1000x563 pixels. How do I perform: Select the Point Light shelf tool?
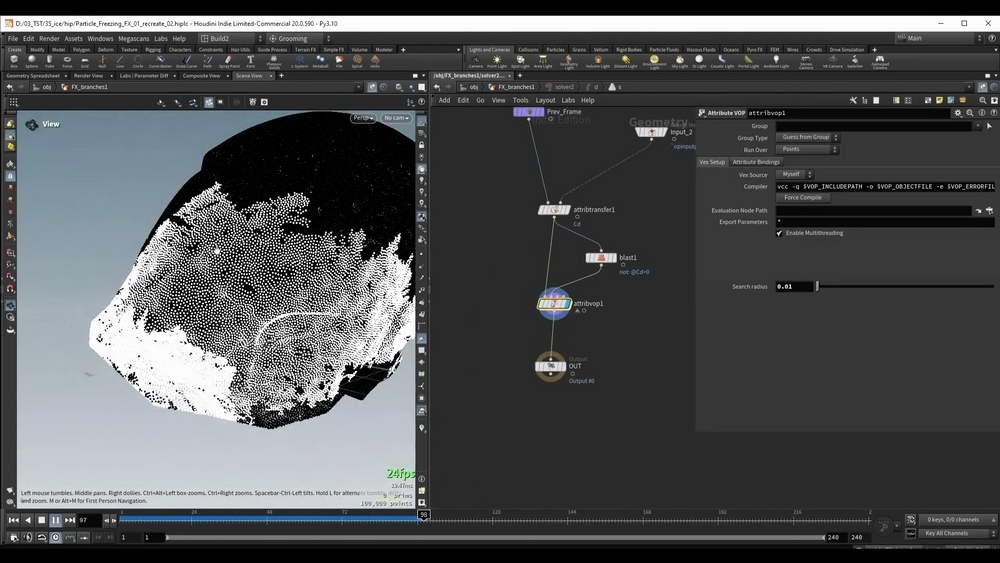(x=497, y=61)
